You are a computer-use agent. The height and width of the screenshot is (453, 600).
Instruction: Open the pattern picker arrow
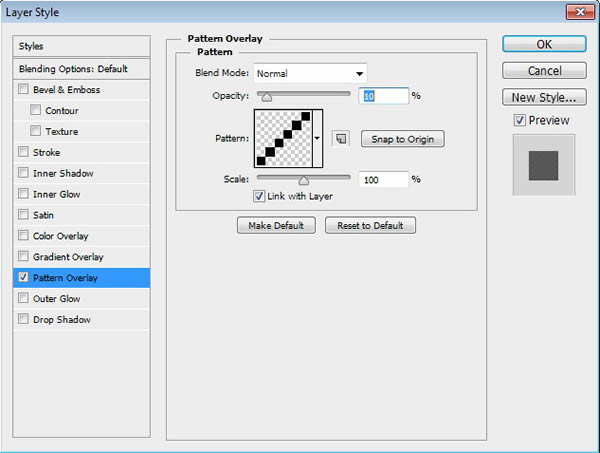coord(317,138)
